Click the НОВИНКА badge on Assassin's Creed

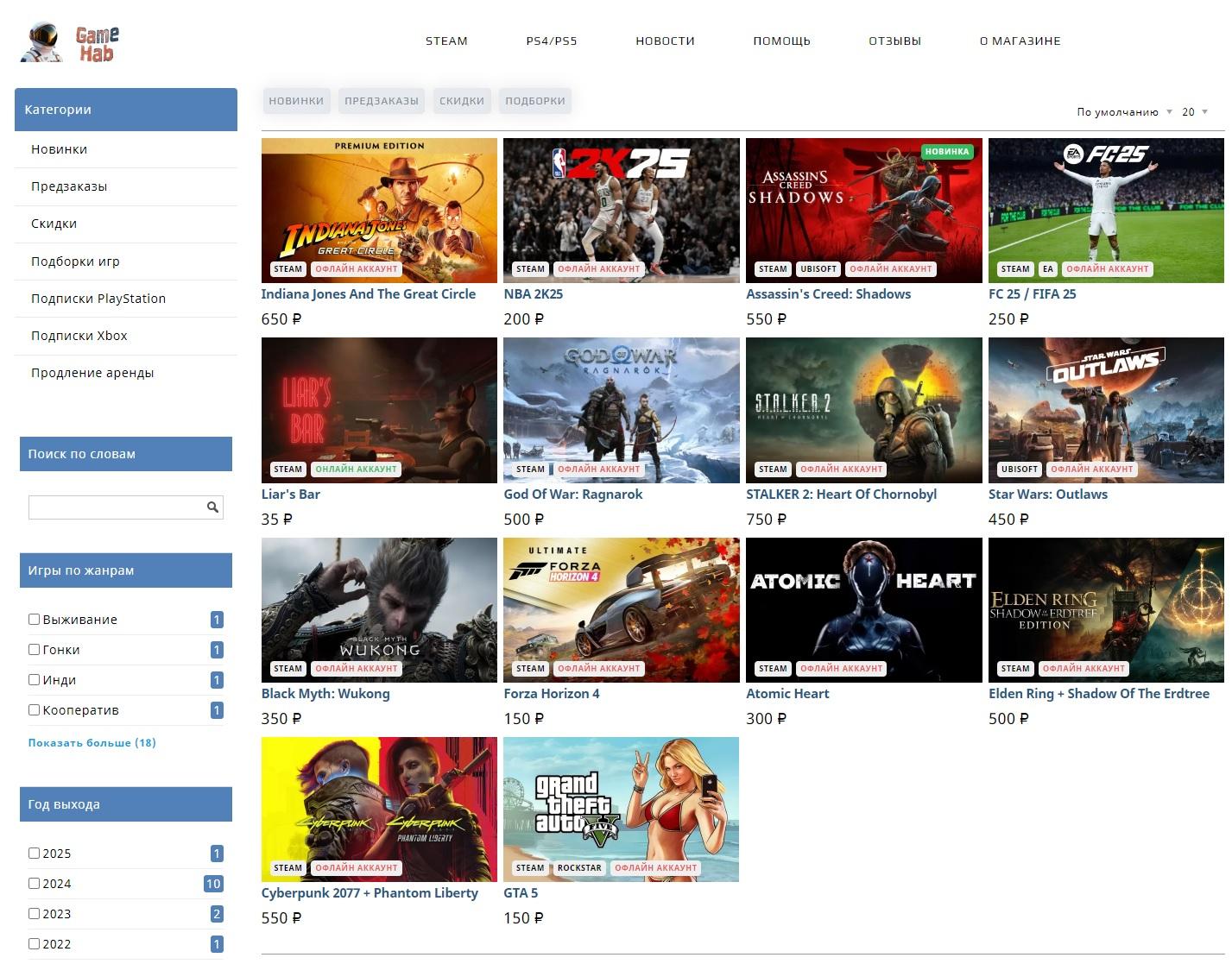[x=947, y=152]
